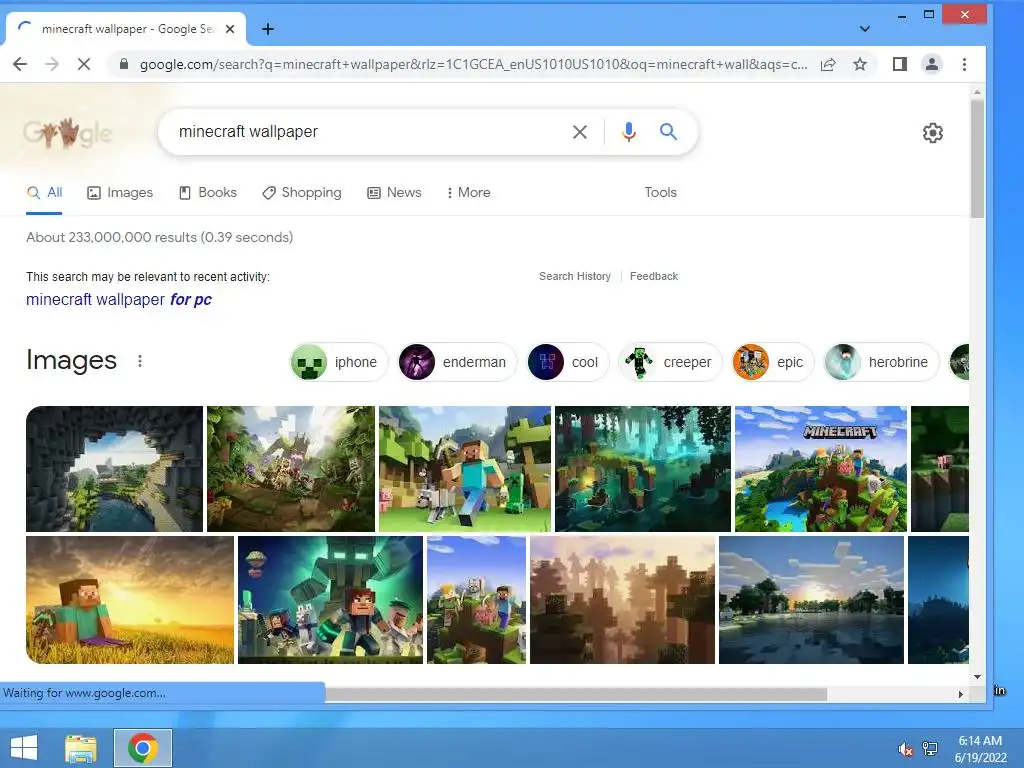The width and height of the screenshot is (1024, 768).
Task: Go back to the previous page
Action: pyautogui.click(x=20, y=64)
